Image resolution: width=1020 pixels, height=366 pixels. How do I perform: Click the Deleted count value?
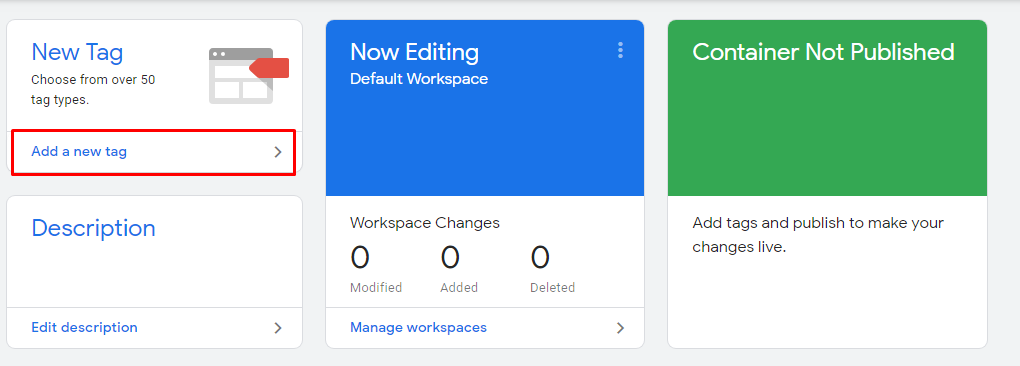[540, 257]
